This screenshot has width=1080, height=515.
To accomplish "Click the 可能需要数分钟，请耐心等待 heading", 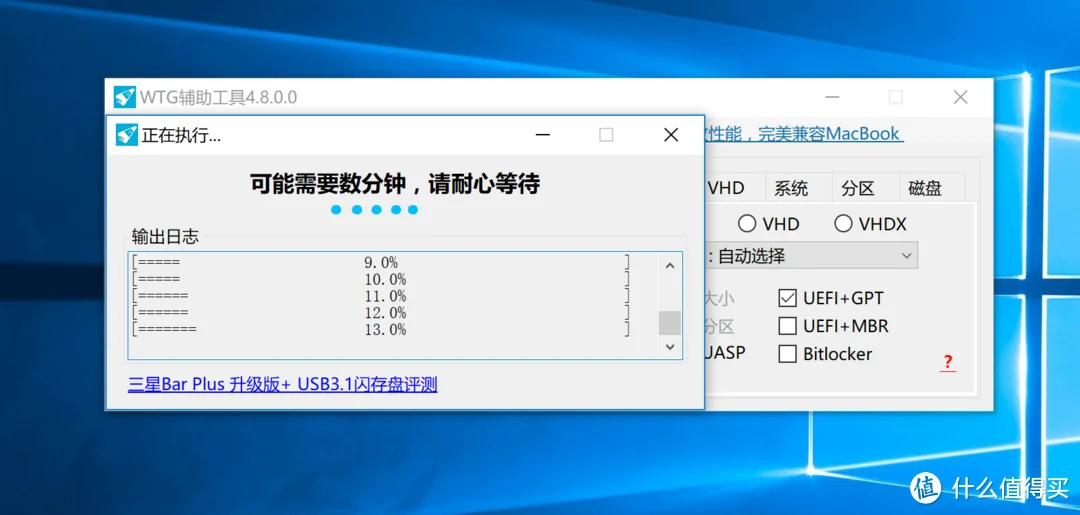I will click(x=395, y=185).
